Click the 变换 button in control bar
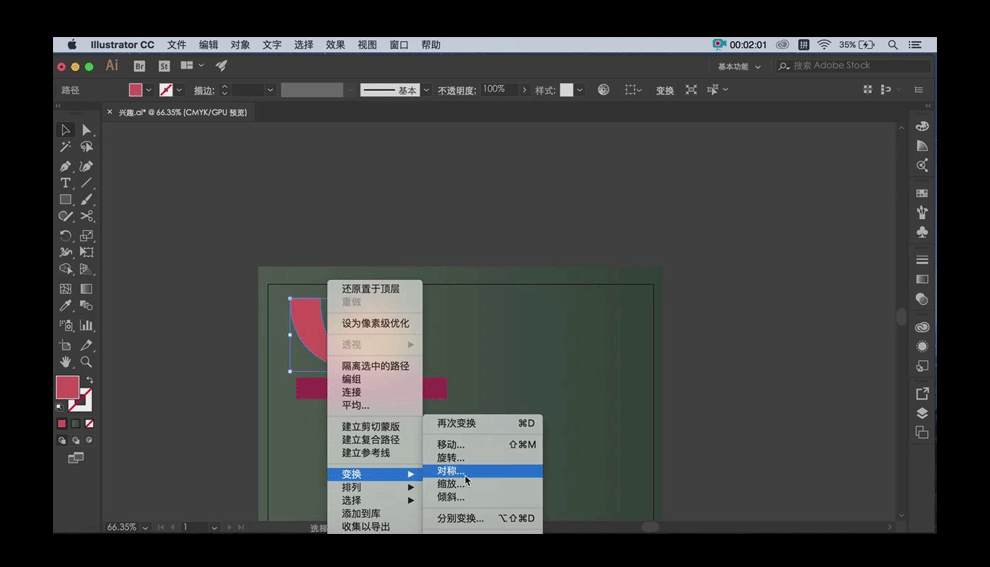The height and width of the screenshot is (567, 990). [x=665, y=90]
